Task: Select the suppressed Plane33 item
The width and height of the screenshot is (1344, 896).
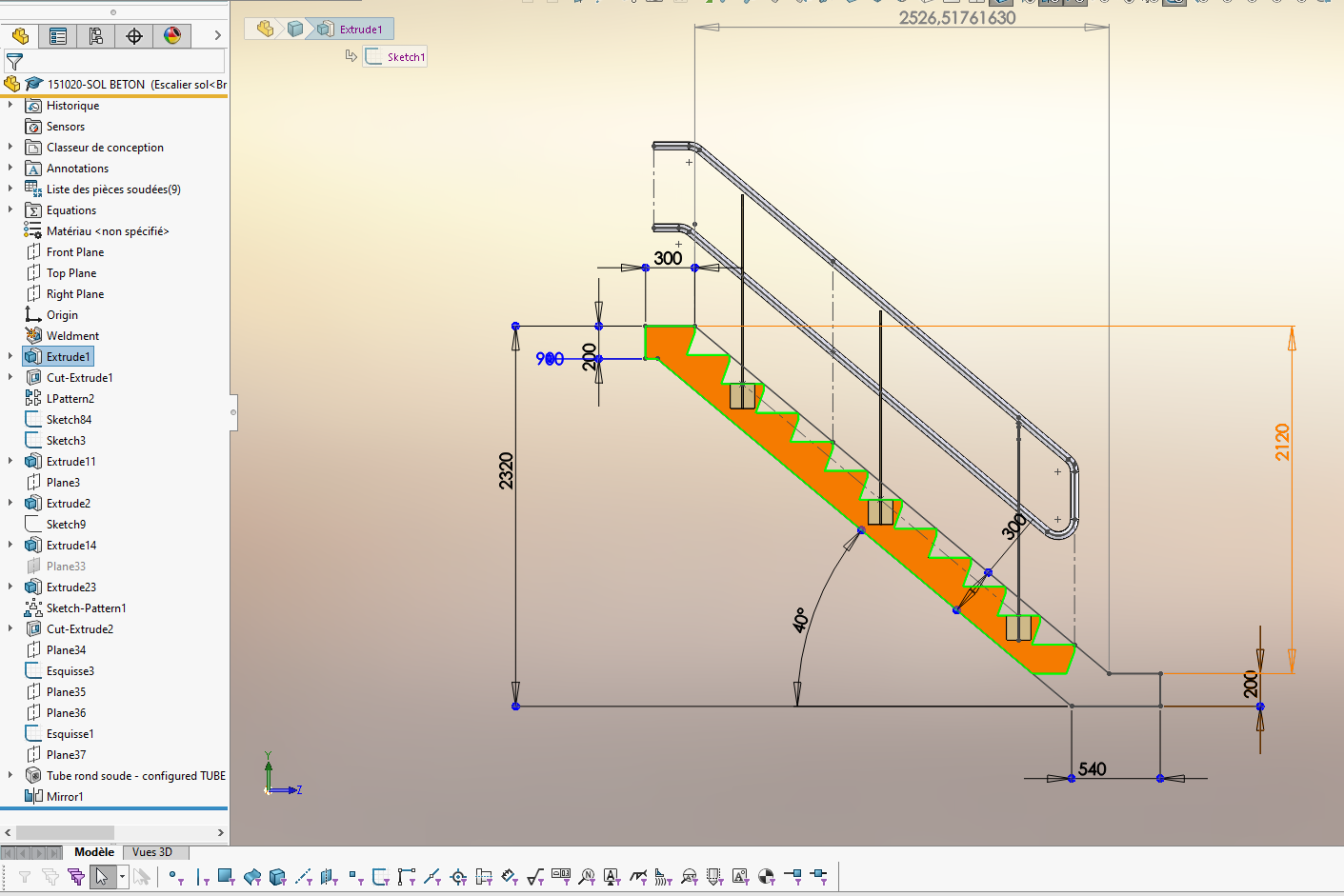Action: pos(66,567)
